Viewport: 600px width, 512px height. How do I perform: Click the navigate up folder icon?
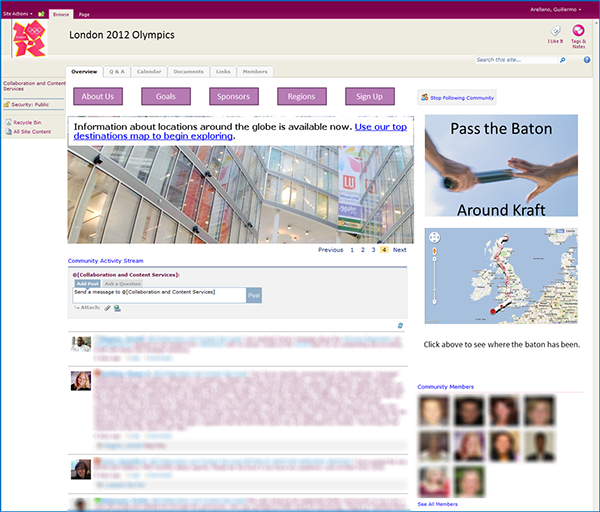[41, 14]
